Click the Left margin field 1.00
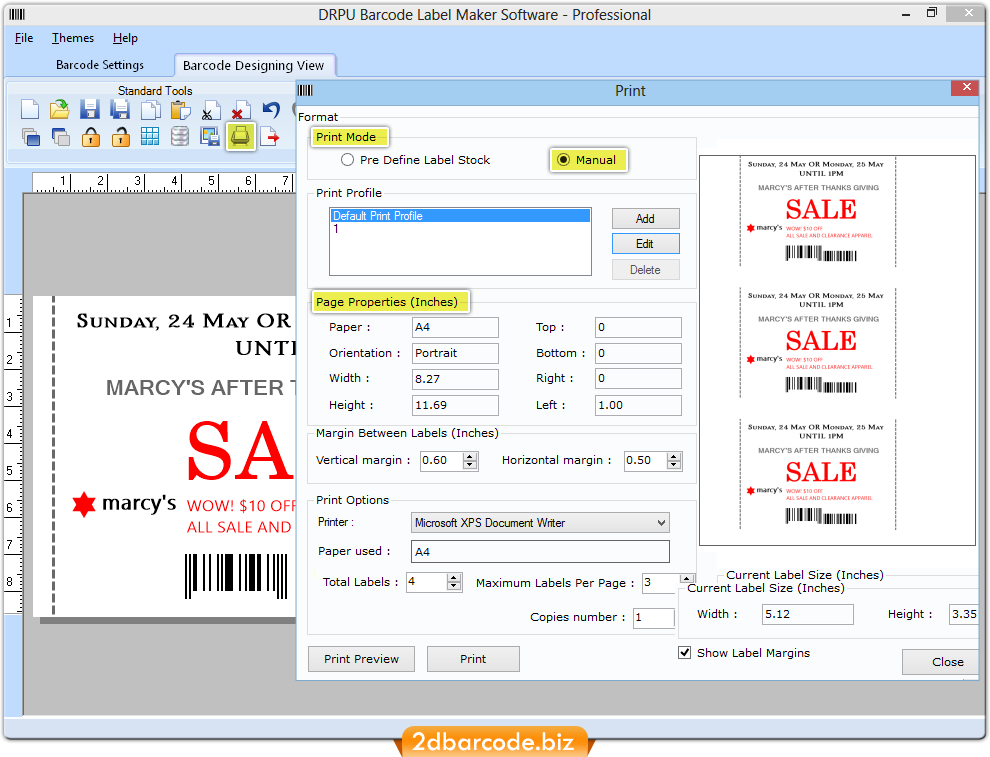Viewport: 990px width, 757px height. click(x=638, y=405)
